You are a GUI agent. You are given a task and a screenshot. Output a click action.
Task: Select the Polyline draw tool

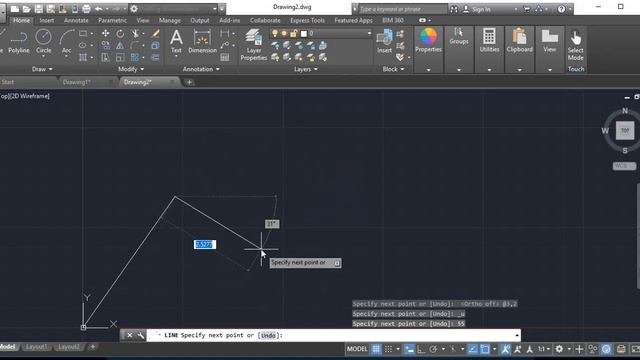19,42
